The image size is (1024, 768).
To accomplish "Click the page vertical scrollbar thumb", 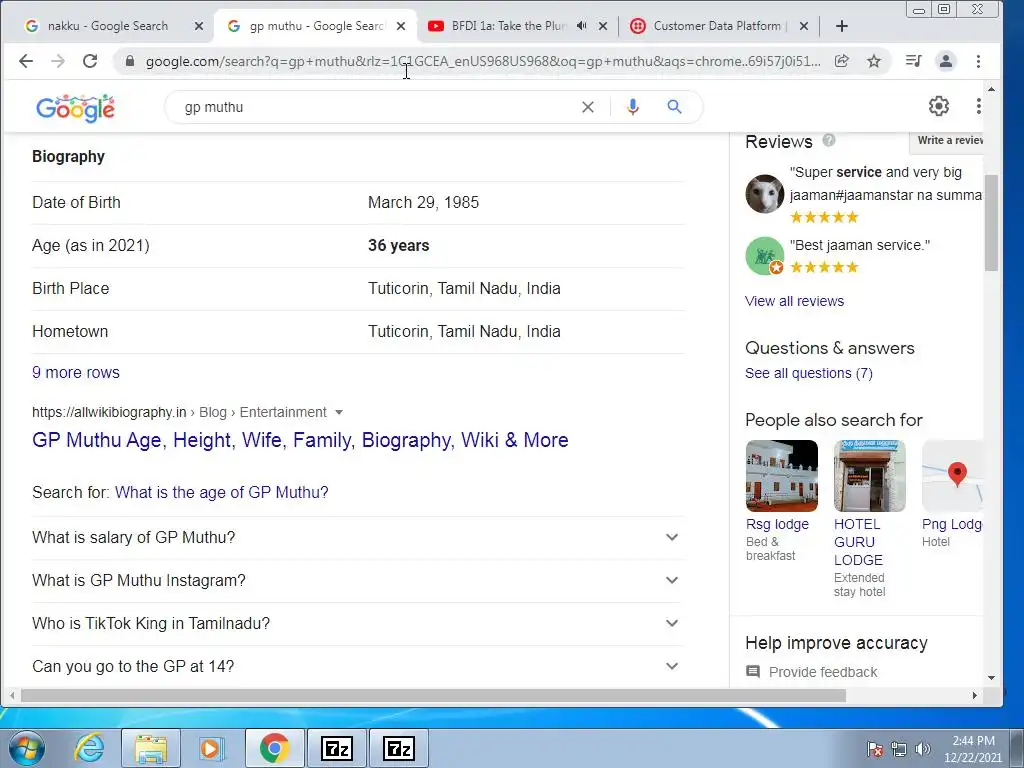I will 991,222.
